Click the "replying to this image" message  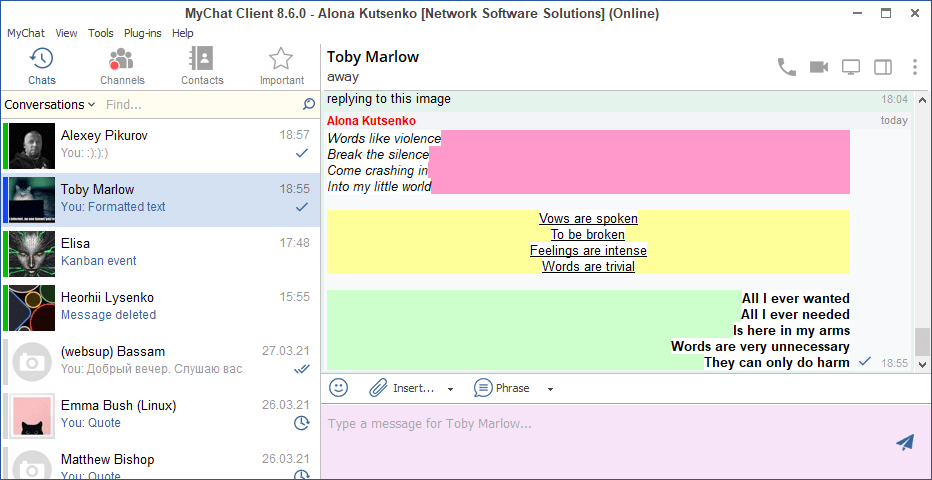click(389, 99)
